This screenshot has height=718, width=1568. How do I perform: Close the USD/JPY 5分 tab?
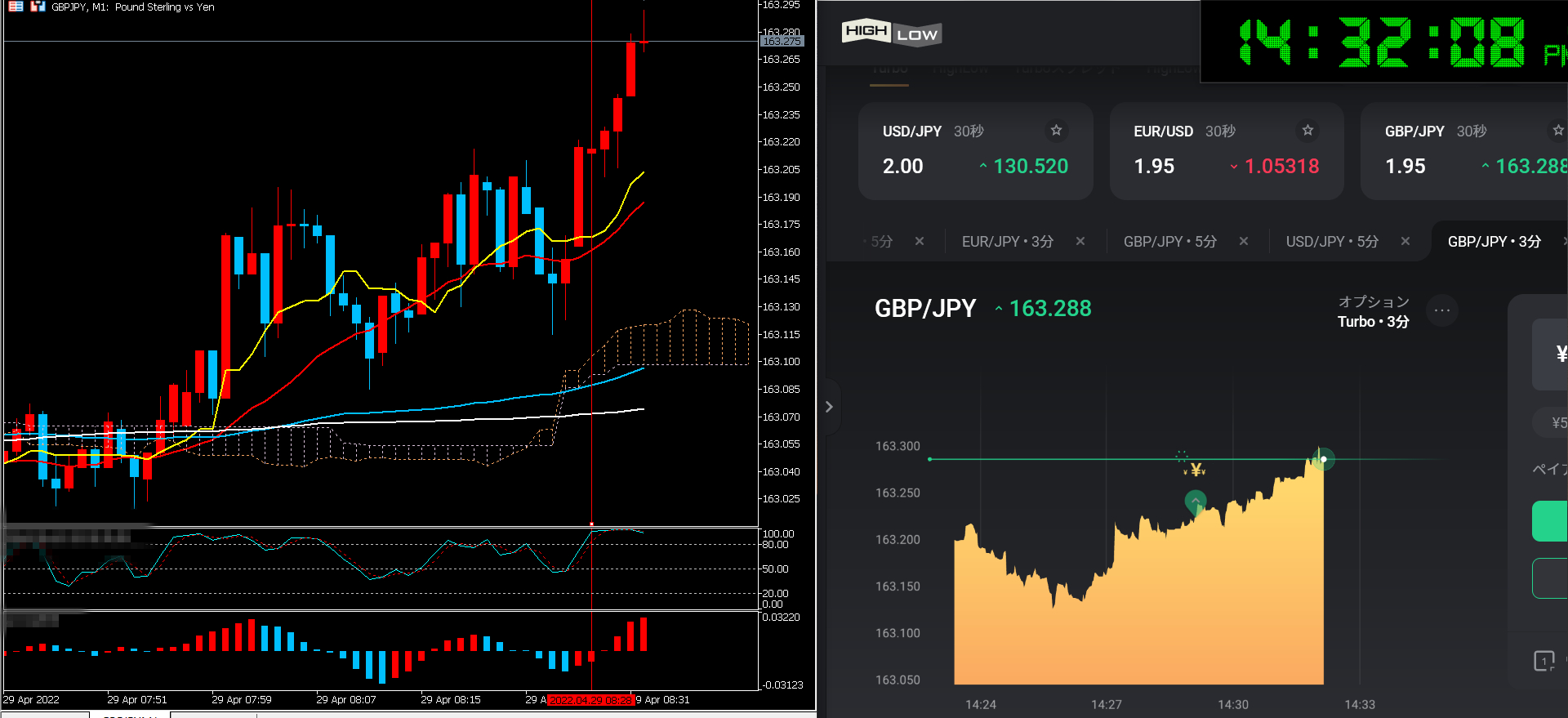(1405, 241)
